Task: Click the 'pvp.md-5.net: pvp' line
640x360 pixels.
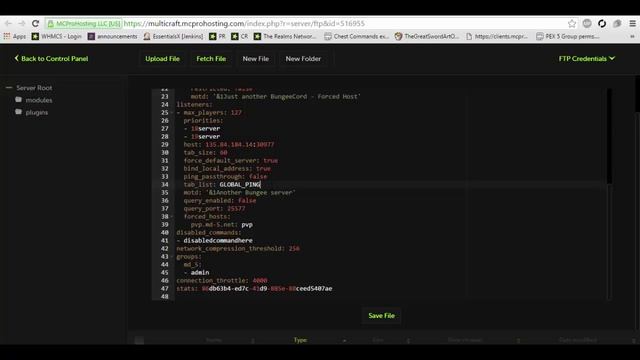Action: pos(222,225)
